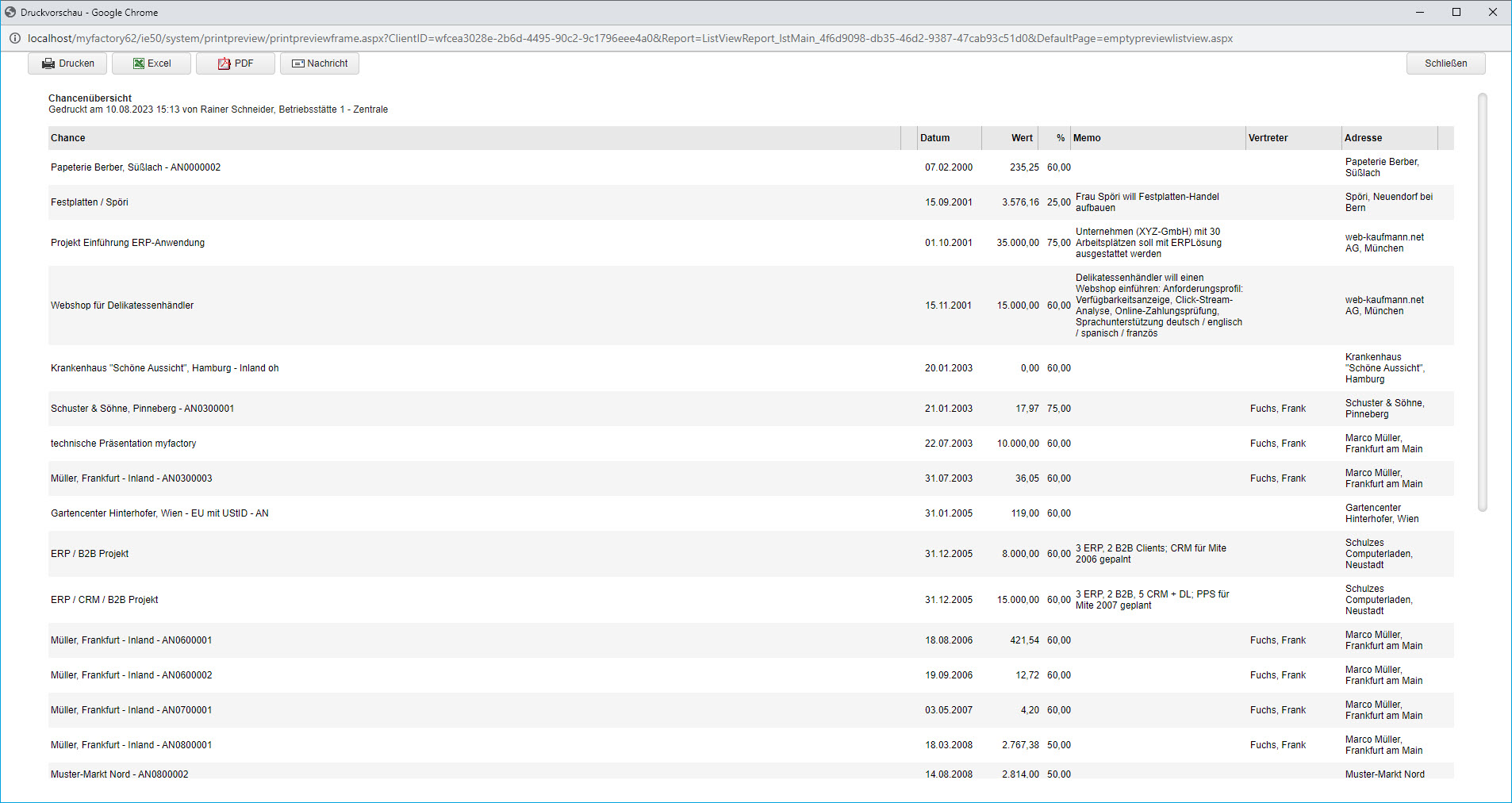Select row Krankenhaus "Schöne Aussicht", Hamburg

click(750, 368)
